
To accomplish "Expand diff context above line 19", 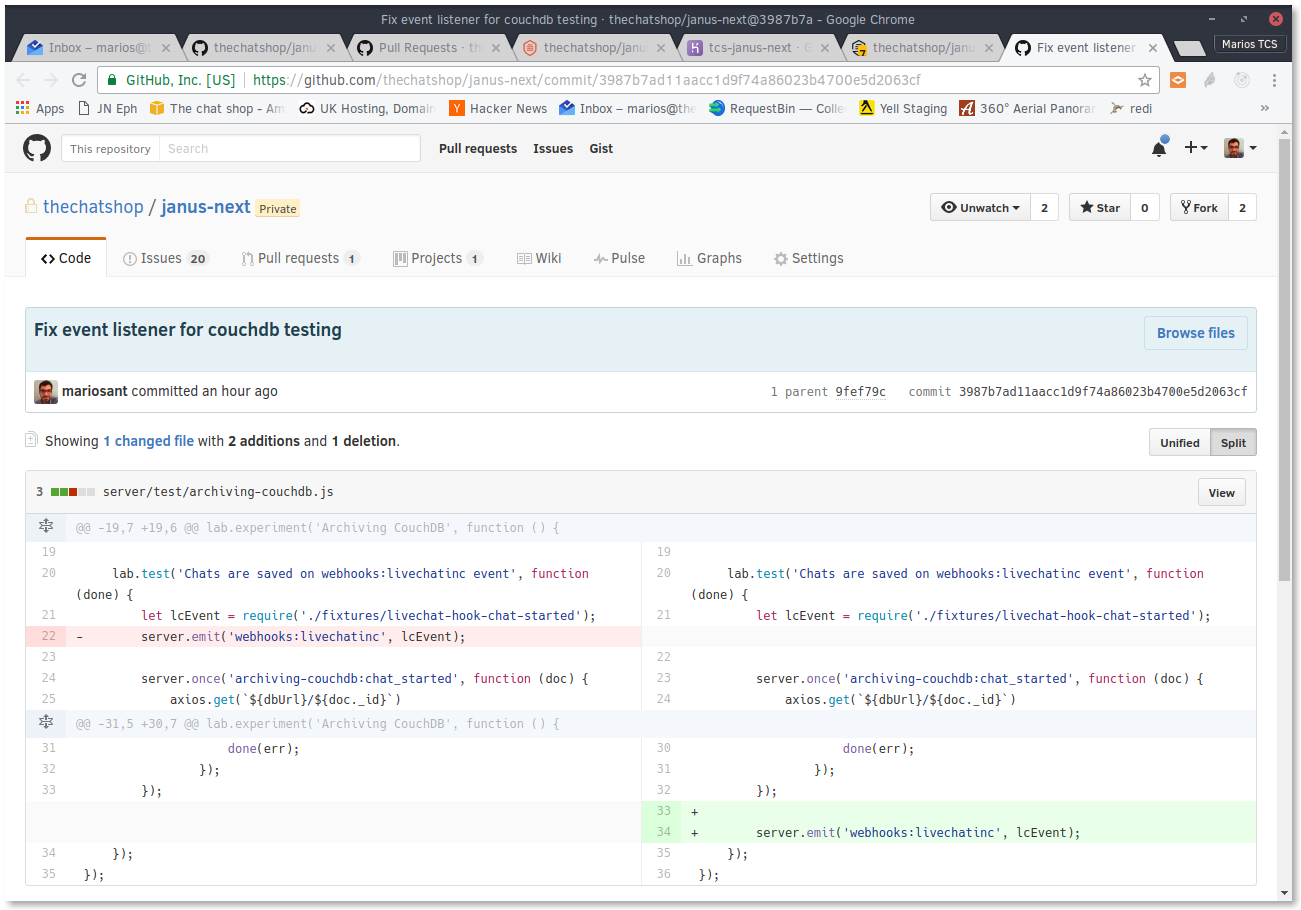I will tap(45, 527).
